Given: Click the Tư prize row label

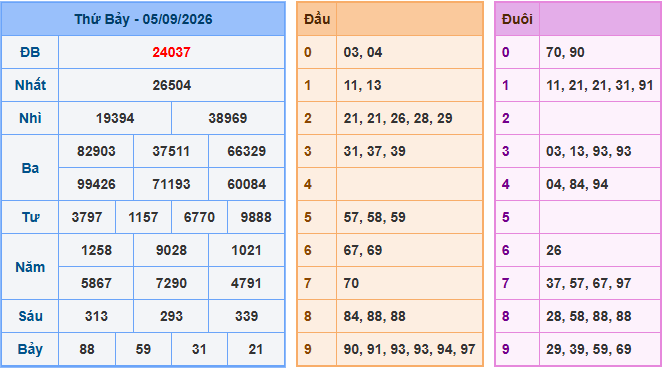Looking at the screenshot, I should [x=30, y=217].
